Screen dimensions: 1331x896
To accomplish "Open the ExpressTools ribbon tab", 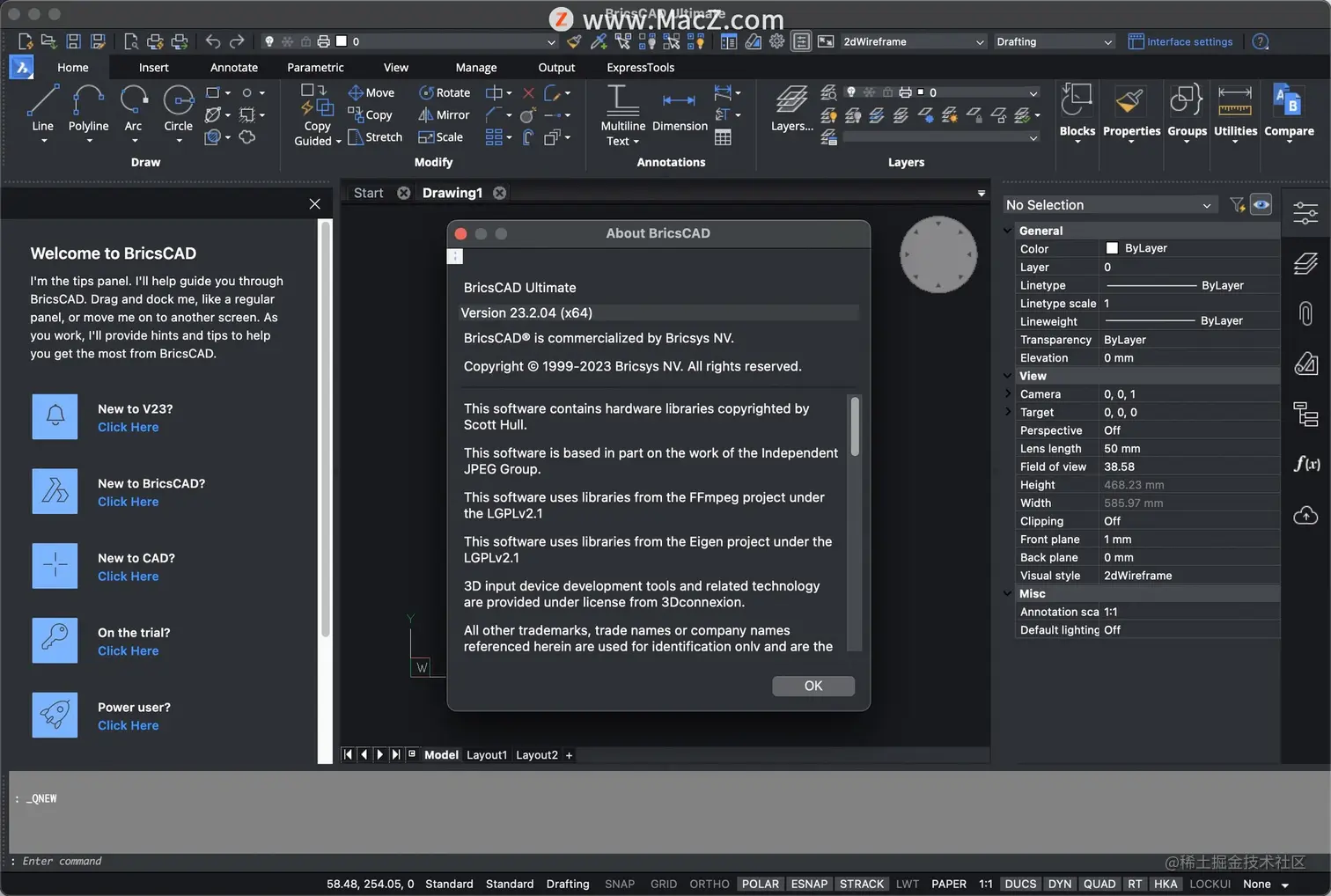I will pos(640,67).
